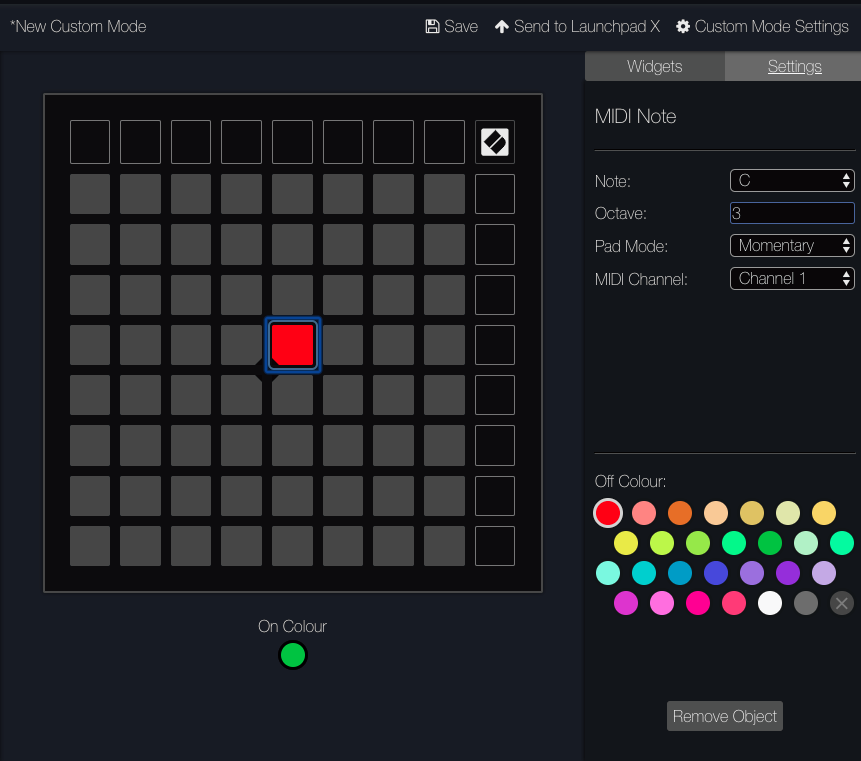Click Send to Launchpad X label
Image resolution: width=861 pixels, height=761 pixels.
click(x=586, y=26)
